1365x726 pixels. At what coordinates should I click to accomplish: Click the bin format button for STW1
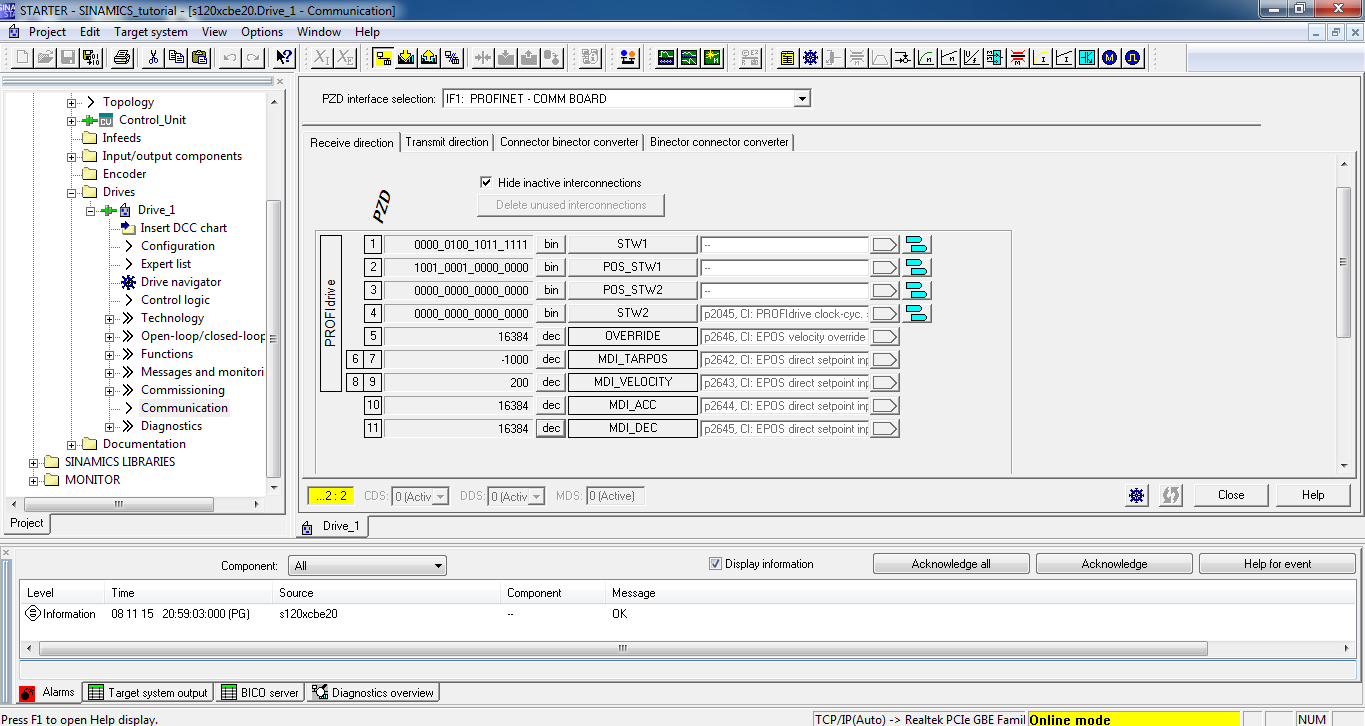click(551, 244)
